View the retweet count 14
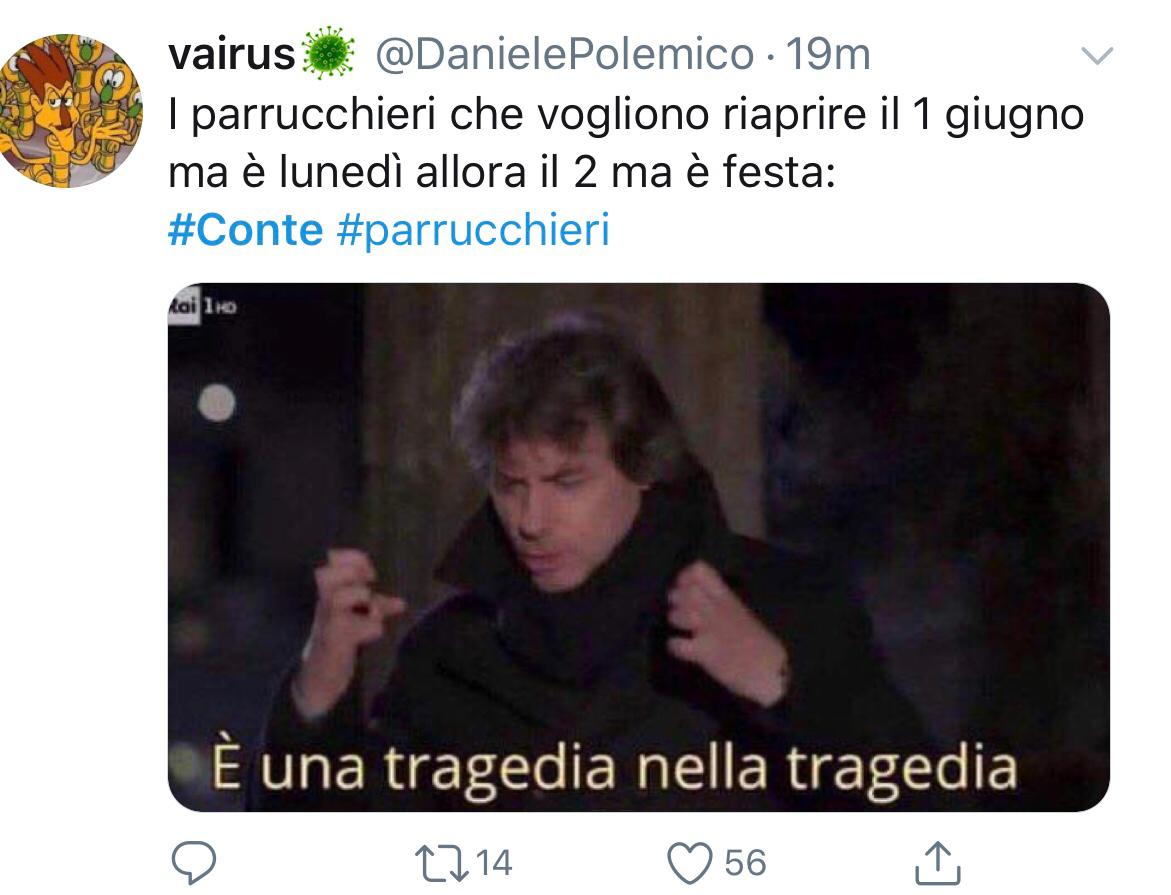 pos(494,863)
